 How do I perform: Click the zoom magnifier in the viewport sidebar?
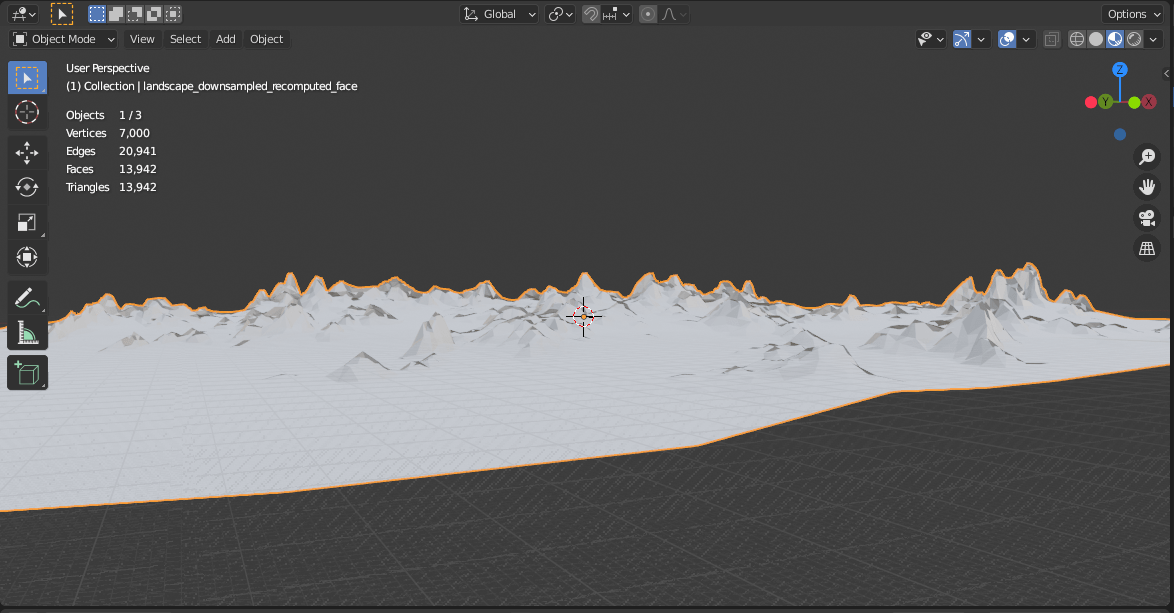1147,156
